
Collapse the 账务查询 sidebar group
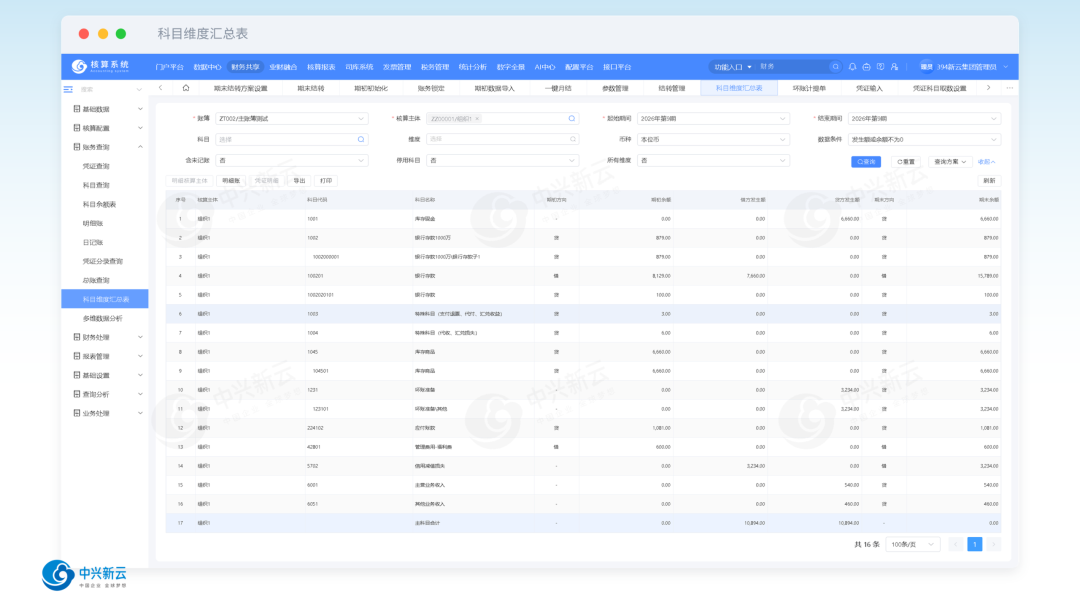[105, 147]
